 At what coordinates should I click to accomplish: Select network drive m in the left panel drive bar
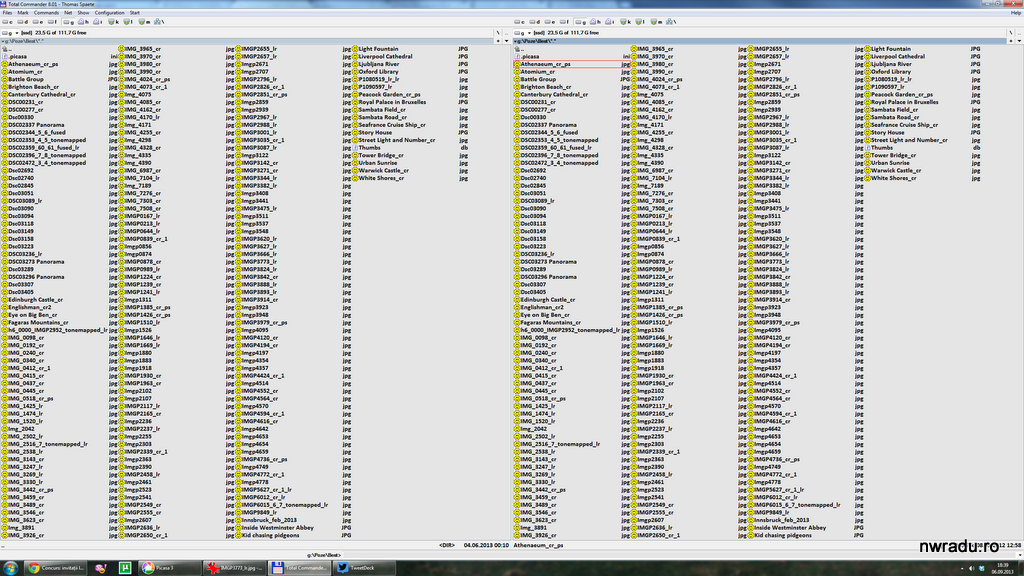pyautogui.click(x=144, y=22)
